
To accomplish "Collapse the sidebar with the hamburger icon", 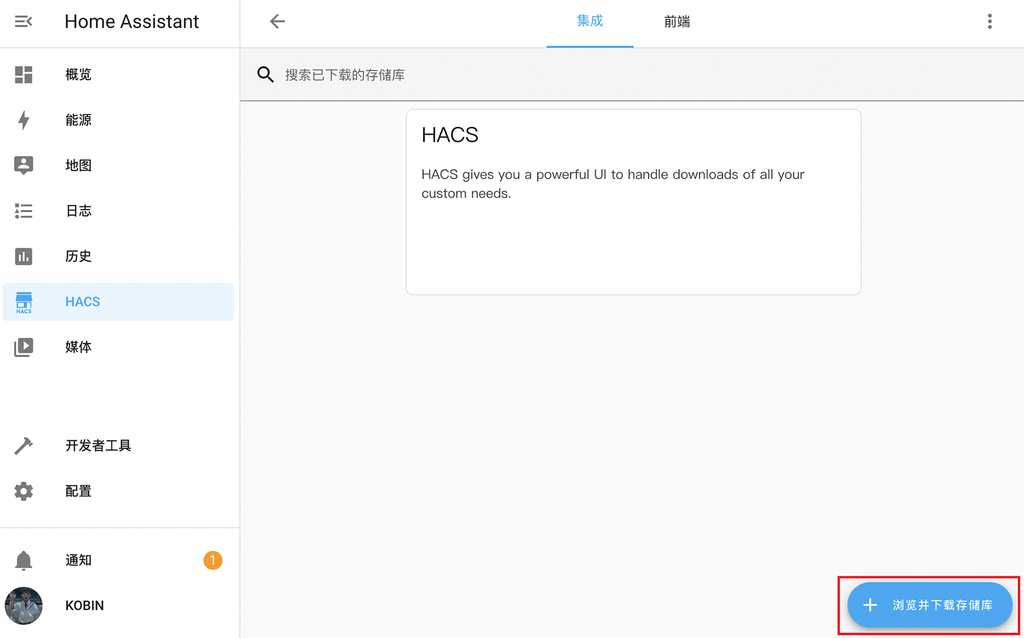I will click(x=22, y=20).
